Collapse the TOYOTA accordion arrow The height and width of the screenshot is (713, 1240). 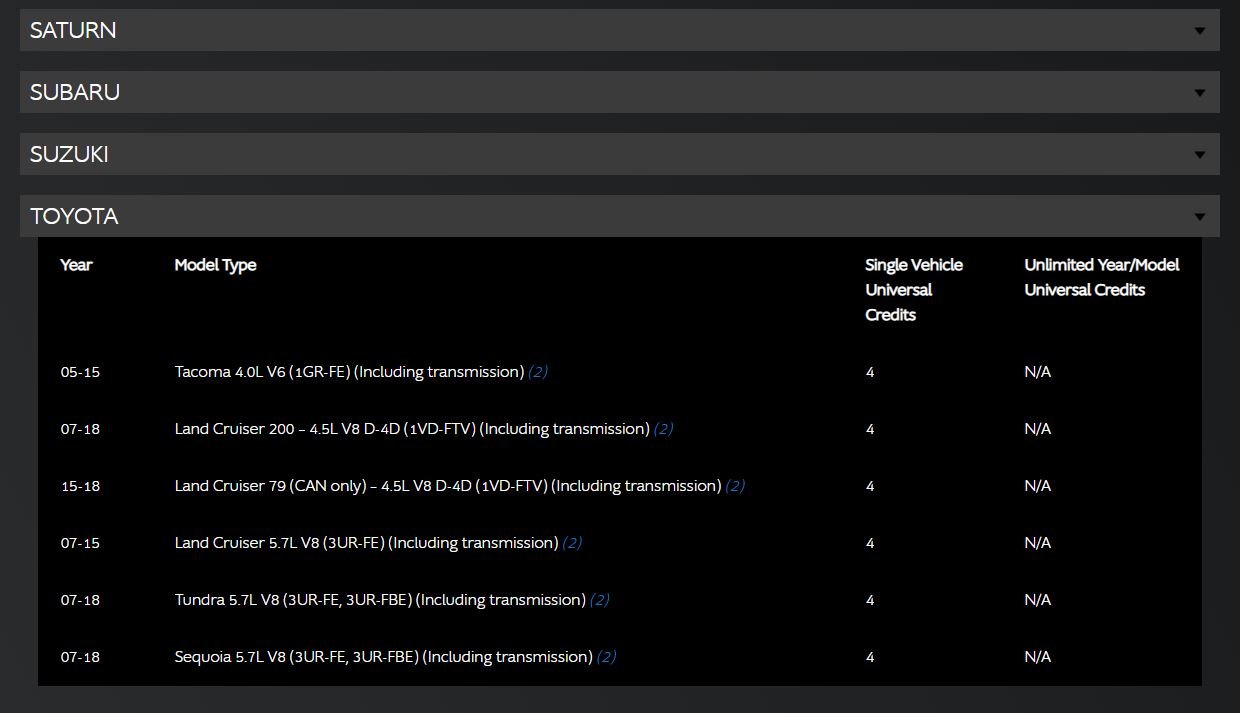click(x=1199, y=217)
